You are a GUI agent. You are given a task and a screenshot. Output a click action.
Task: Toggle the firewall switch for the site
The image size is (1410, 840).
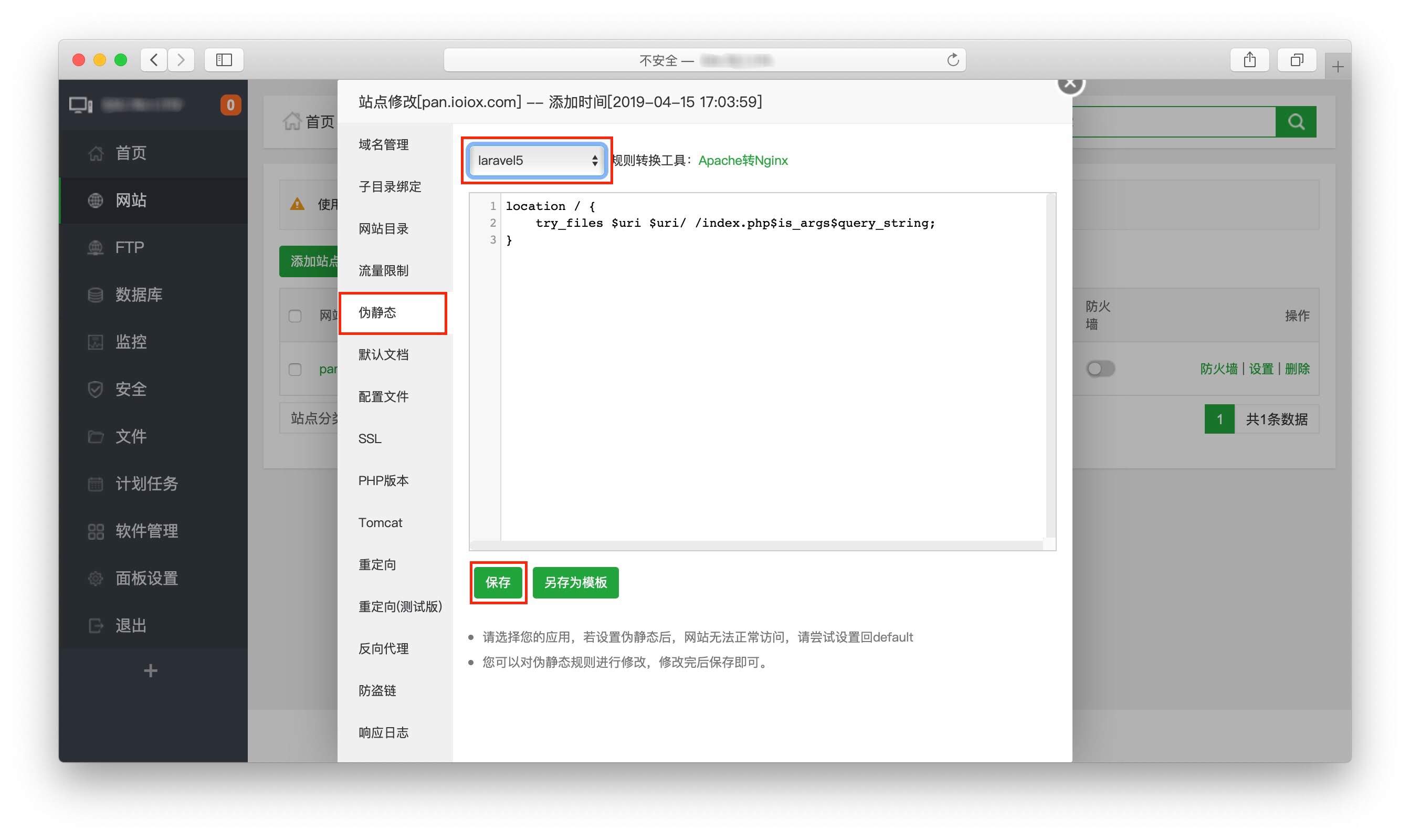pos(1100,369)
